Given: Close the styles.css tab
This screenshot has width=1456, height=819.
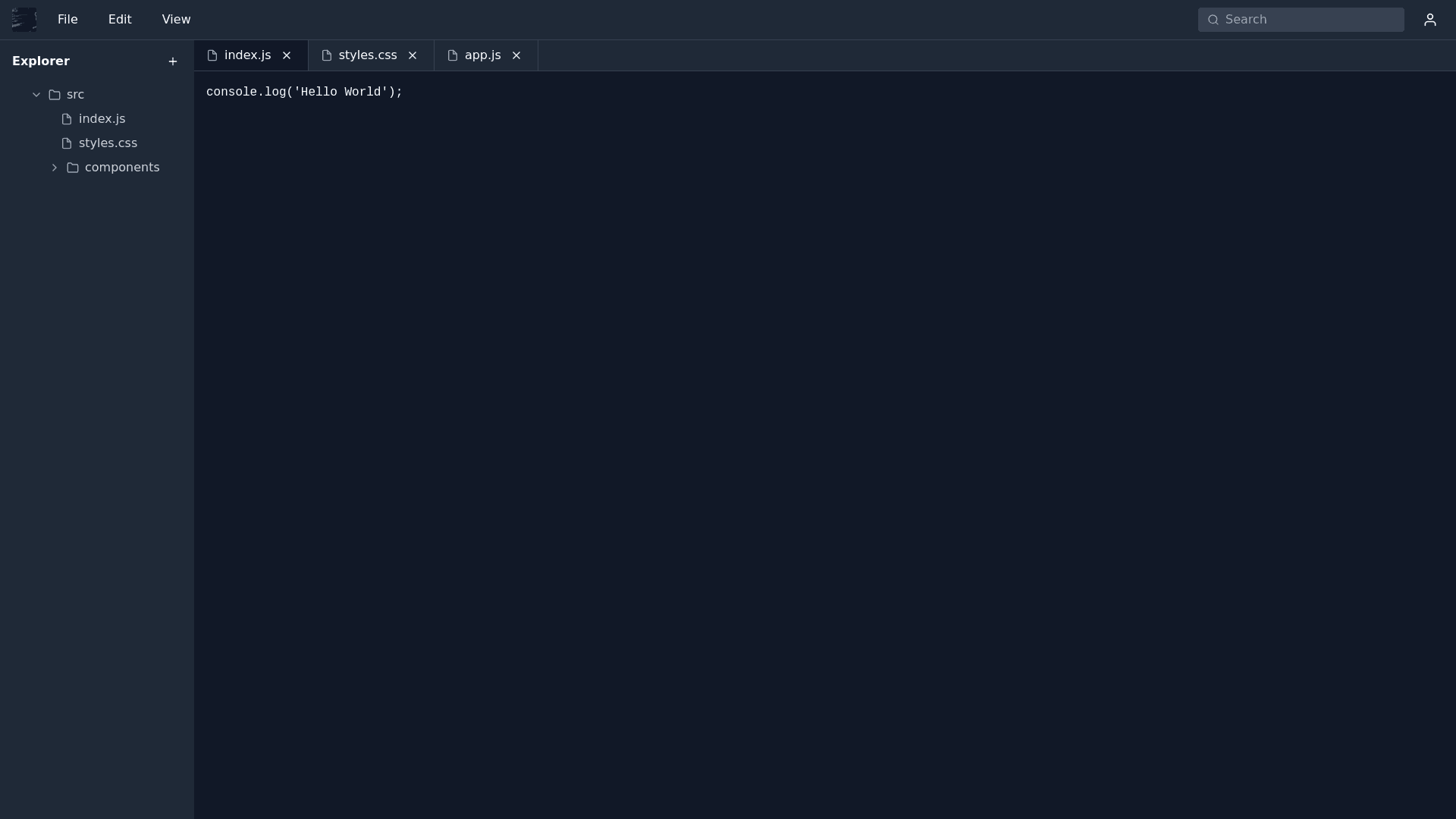Looking at the screenshot, I should point(413,55).
